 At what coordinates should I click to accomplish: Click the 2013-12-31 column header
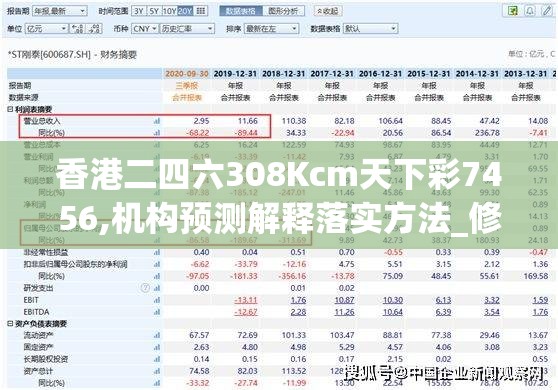click(526, 74)
